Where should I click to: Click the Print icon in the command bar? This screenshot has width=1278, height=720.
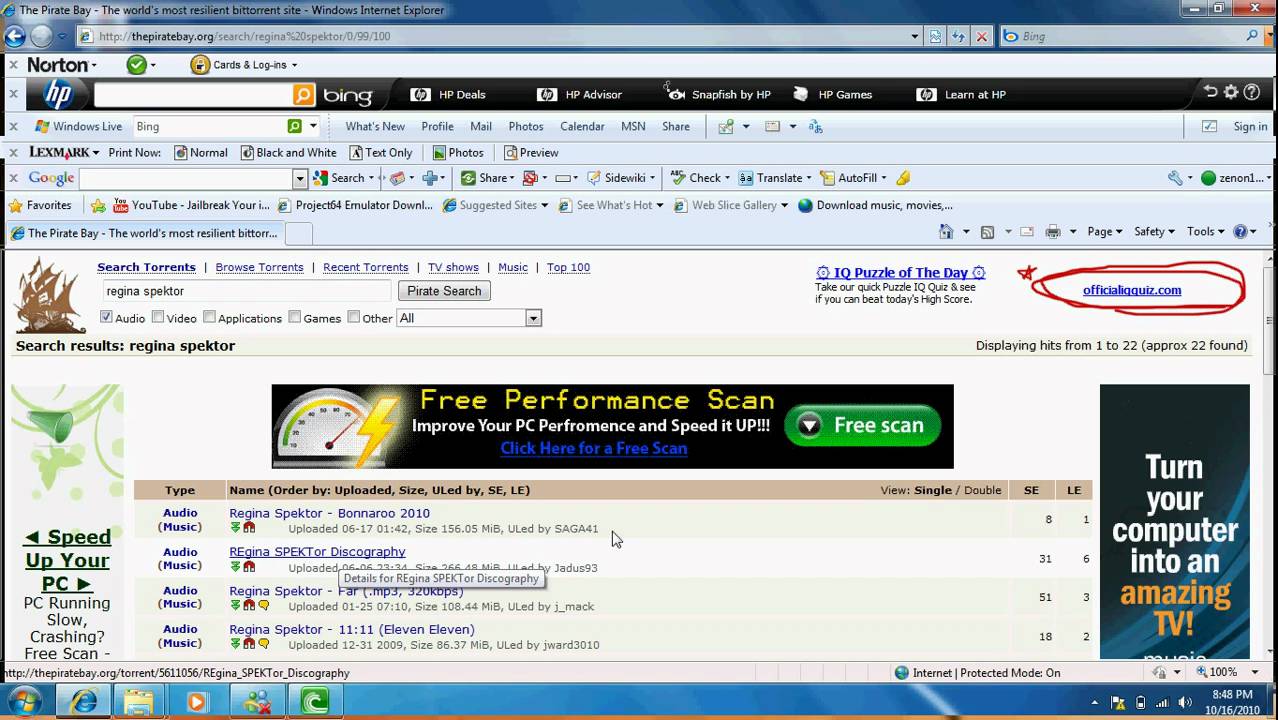pos(1053,232)
